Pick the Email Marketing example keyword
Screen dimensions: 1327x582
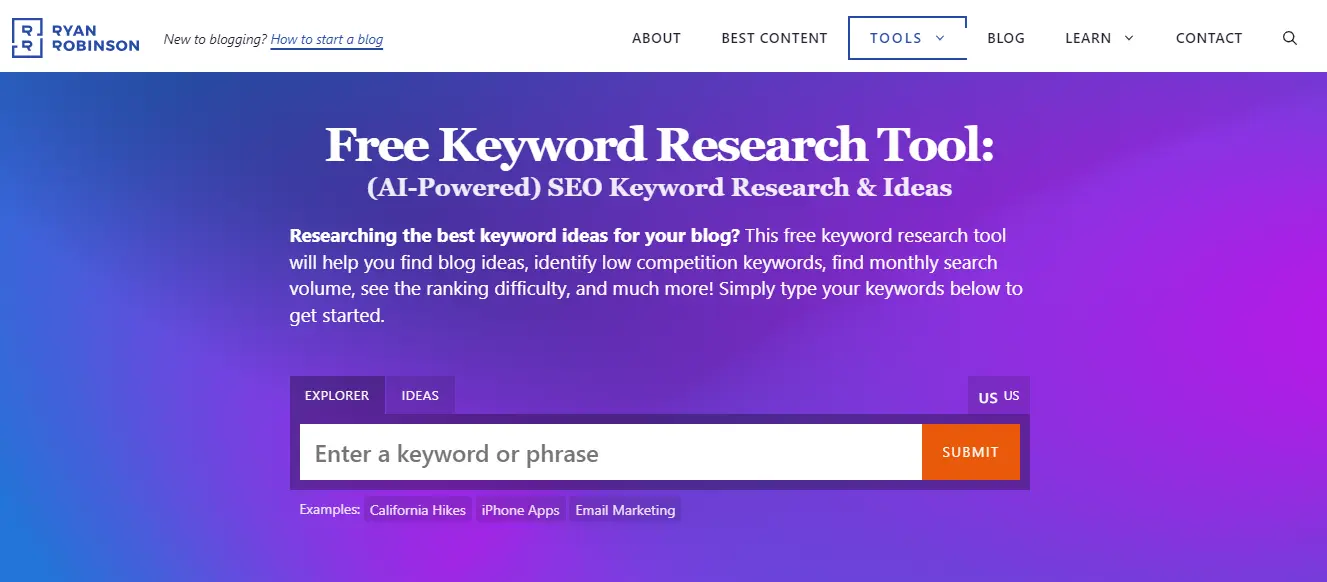[624, 509]
